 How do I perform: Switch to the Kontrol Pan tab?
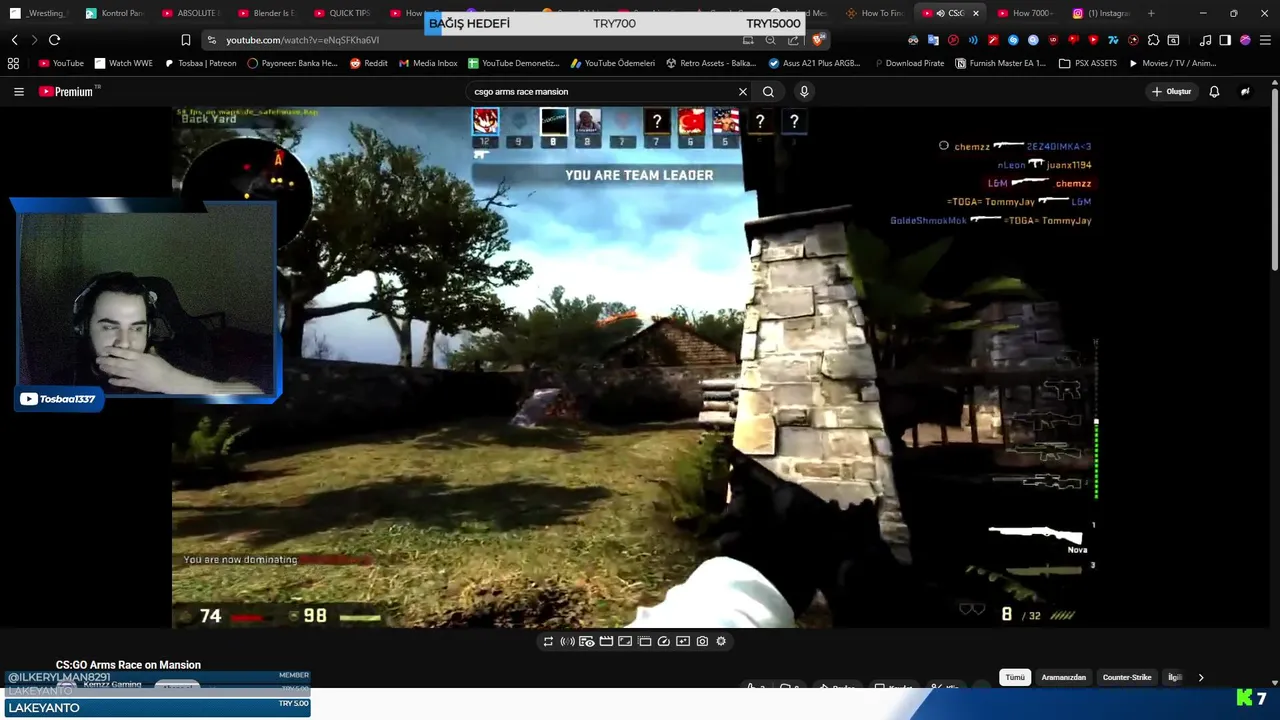tap(113, 13)
